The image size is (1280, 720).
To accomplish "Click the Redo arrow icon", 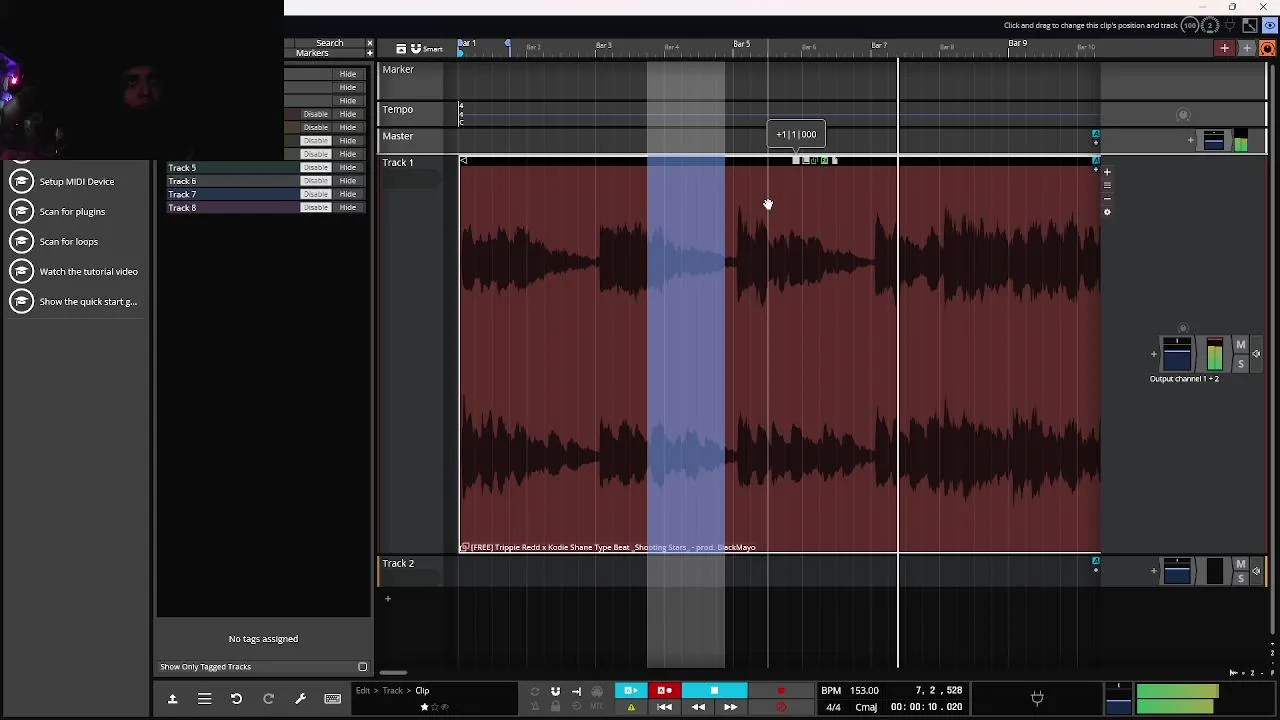I will click(268, 699).
